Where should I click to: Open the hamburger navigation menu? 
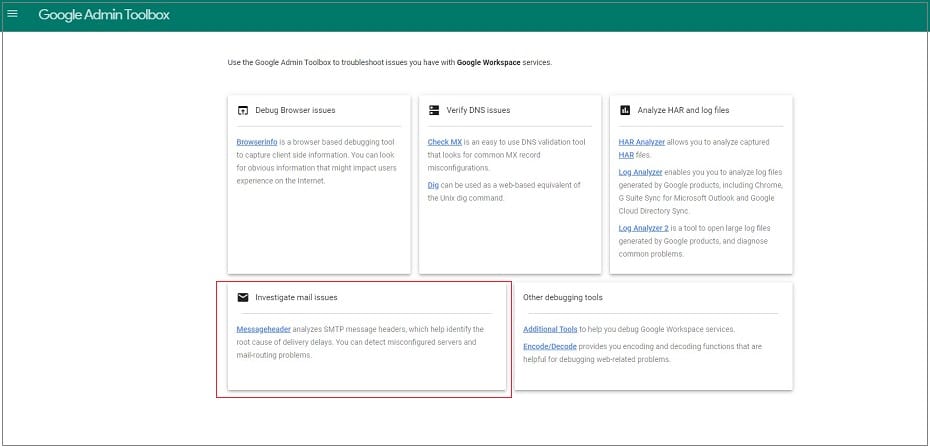tap(12, 14)
